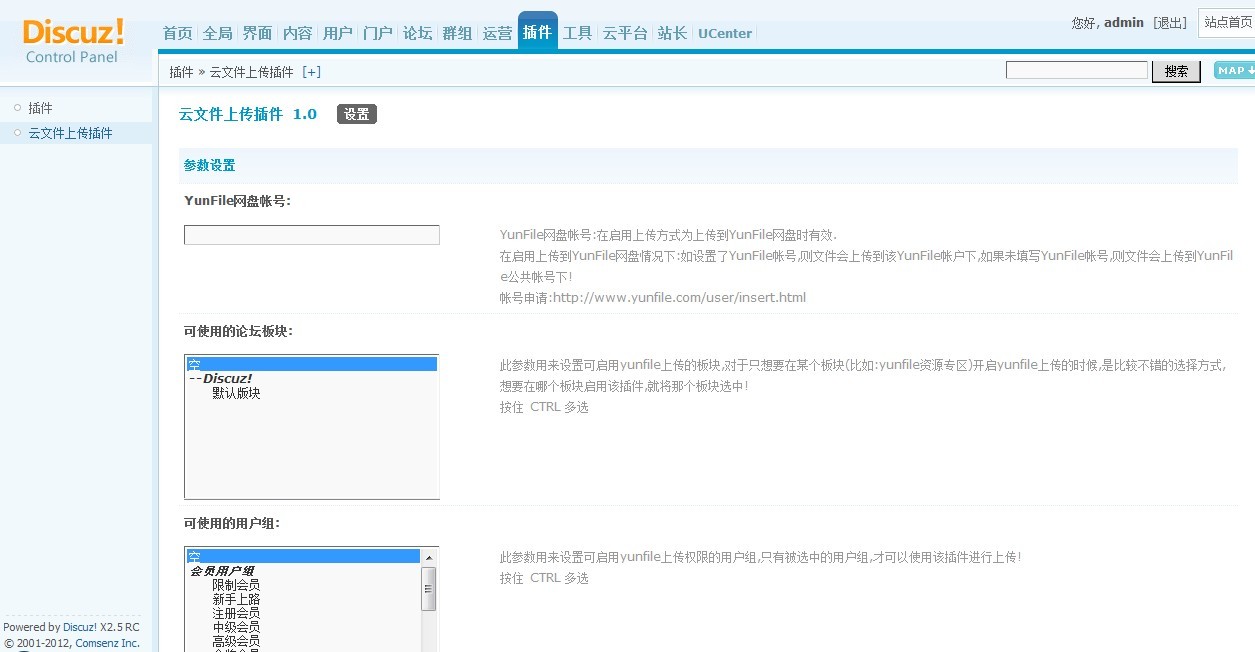Viewport: 1255px width, 652px height.
Task: Open the 群组 menu
Action: pos(457,33)
